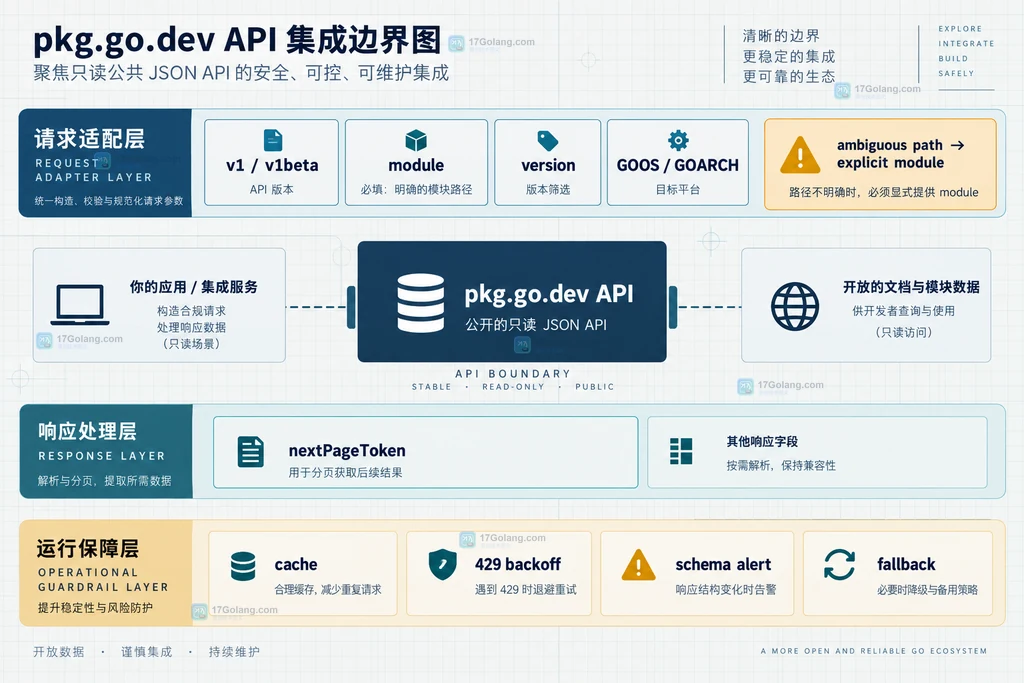This screenshot has width=1024, height=683.
Task: Click the tag icon above version
Action: point(547,140)
